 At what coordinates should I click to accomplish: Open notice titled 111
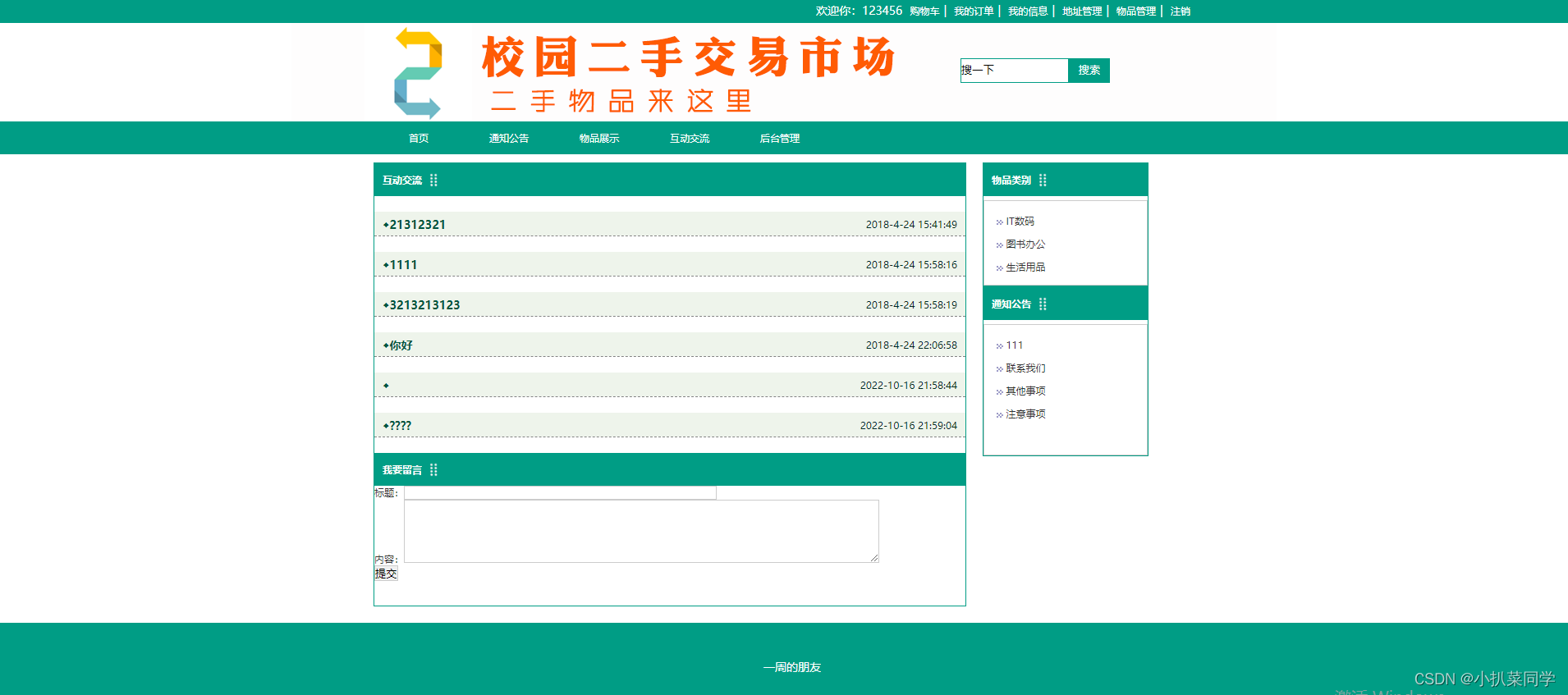coord(1015,345)
